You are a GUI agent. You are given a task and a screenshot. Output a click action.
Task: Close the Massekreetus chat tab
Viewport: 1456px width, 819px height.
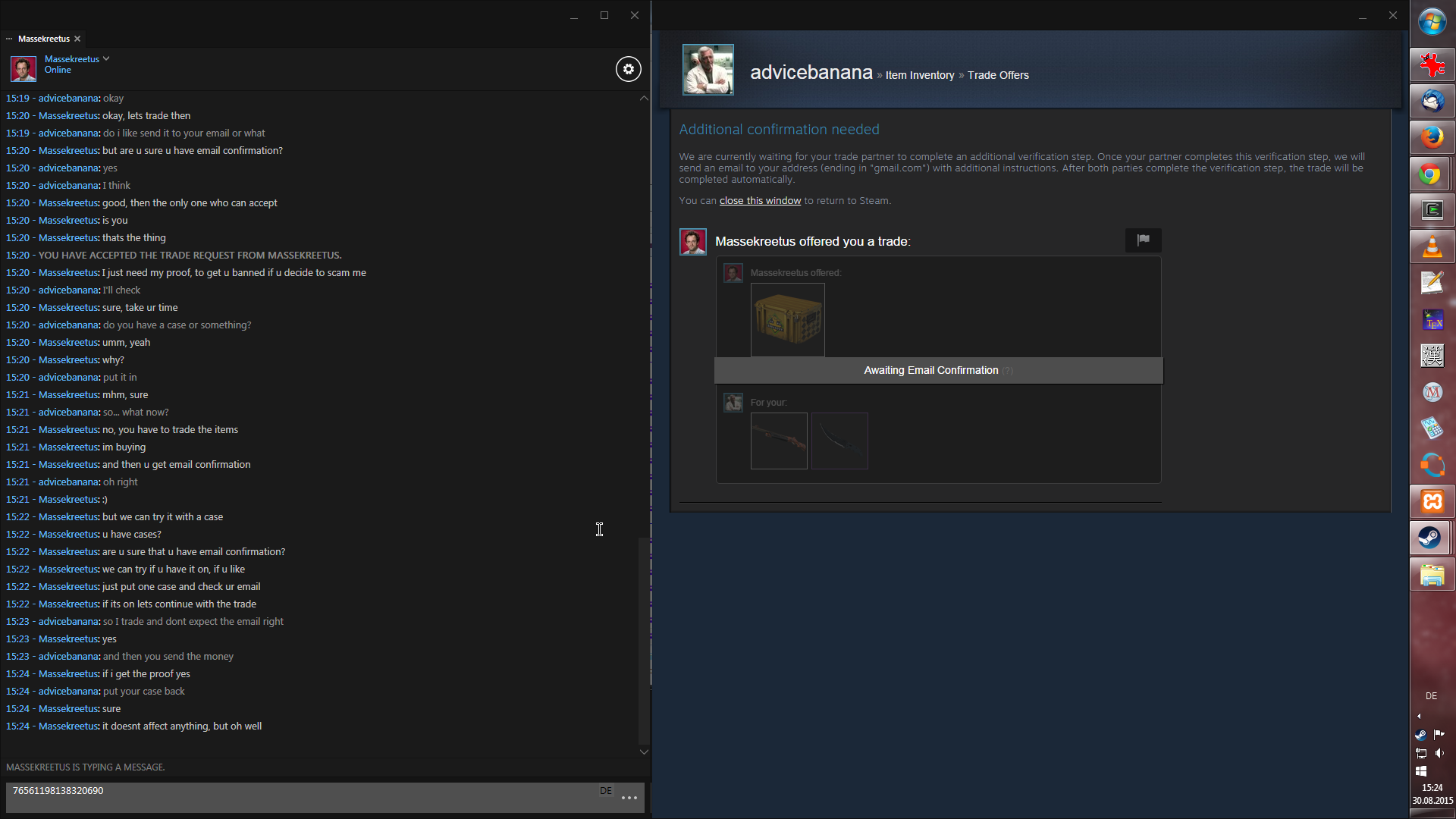pos(77,39)
